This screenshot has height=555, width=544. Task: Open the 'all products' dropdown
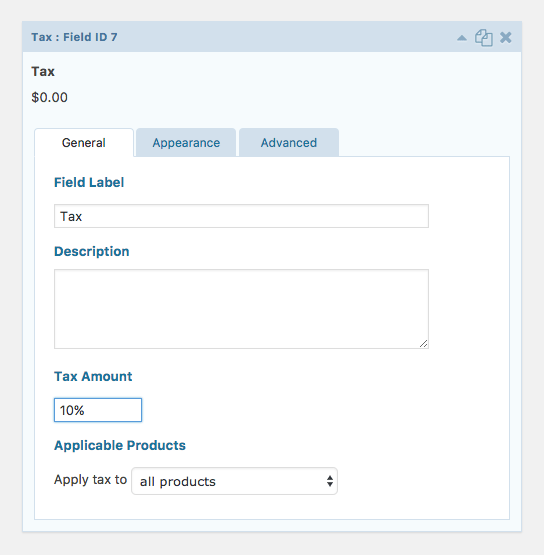point(234,481)
